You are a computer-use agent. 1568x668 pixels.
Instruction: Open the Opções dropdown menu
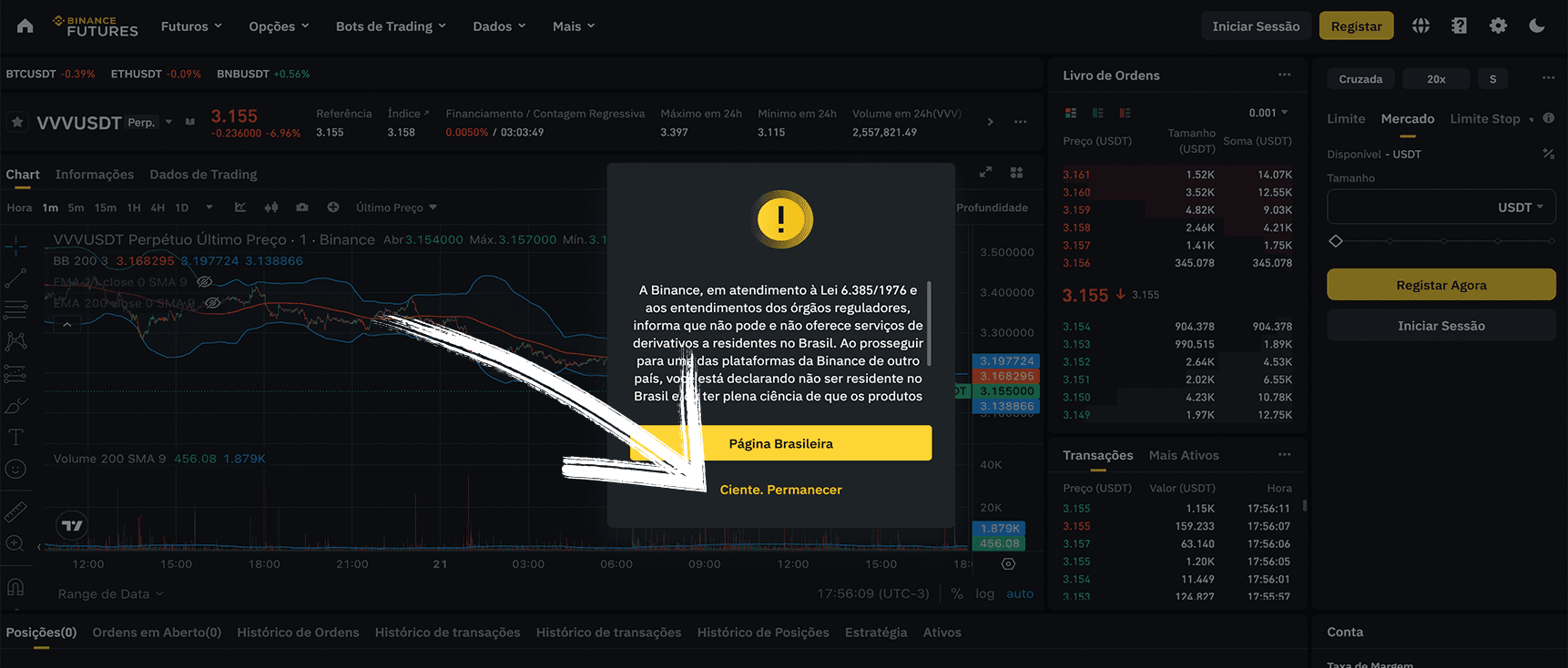coord(279,26)
